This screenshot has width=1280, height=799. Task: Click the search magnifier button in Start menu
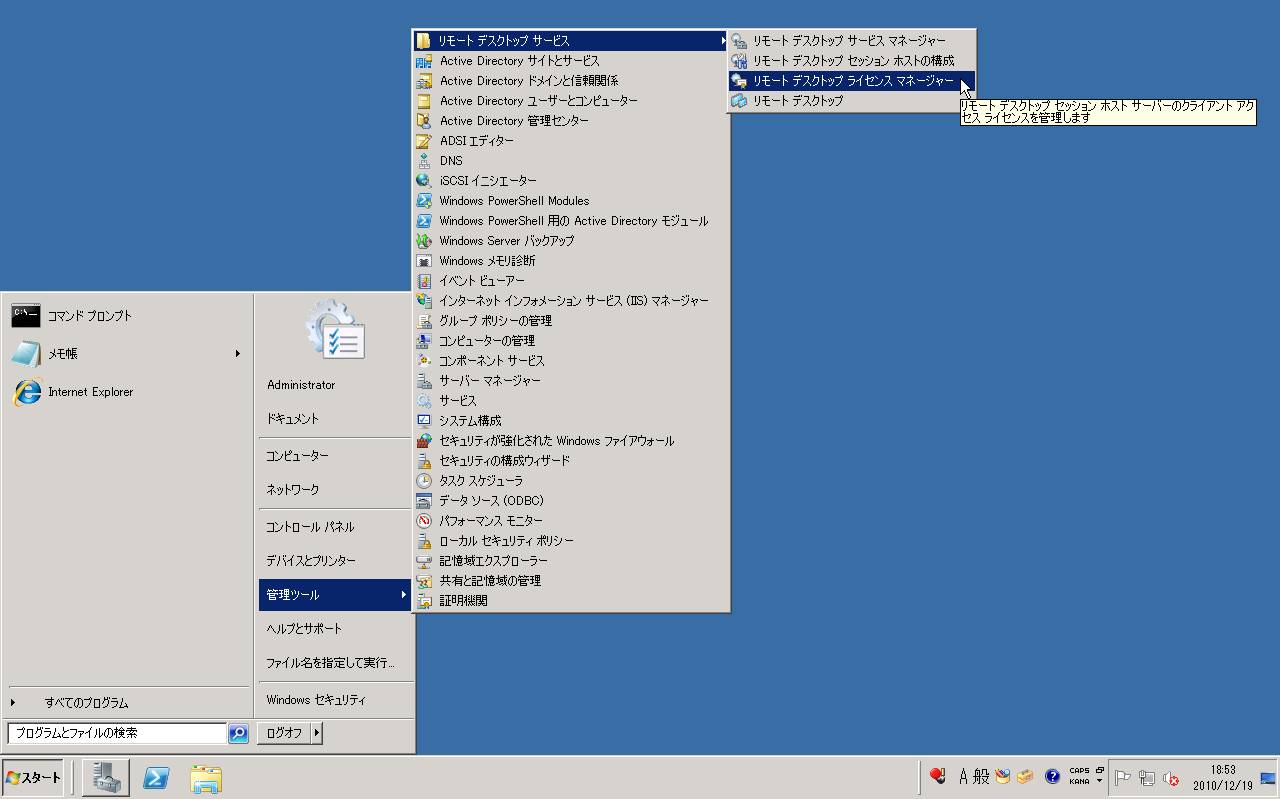pyautogui.click(x=238, y=733)
